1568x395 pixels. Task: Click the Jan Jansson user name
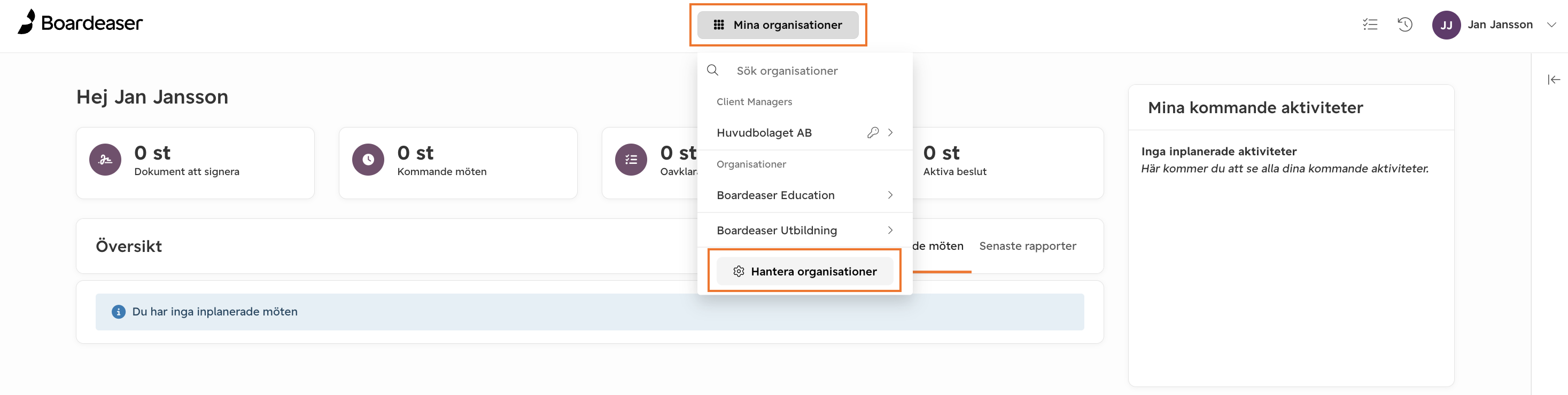[1500, 25]
